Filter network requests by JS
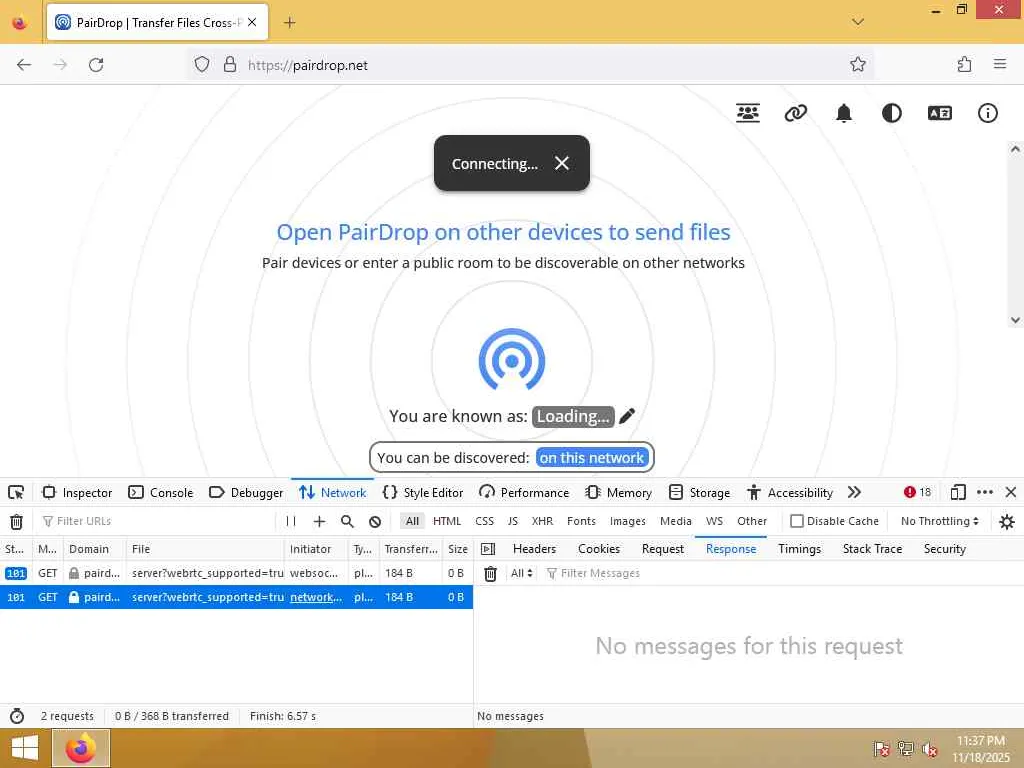Viewport: 1024px width, 768px height. point(513,521)
